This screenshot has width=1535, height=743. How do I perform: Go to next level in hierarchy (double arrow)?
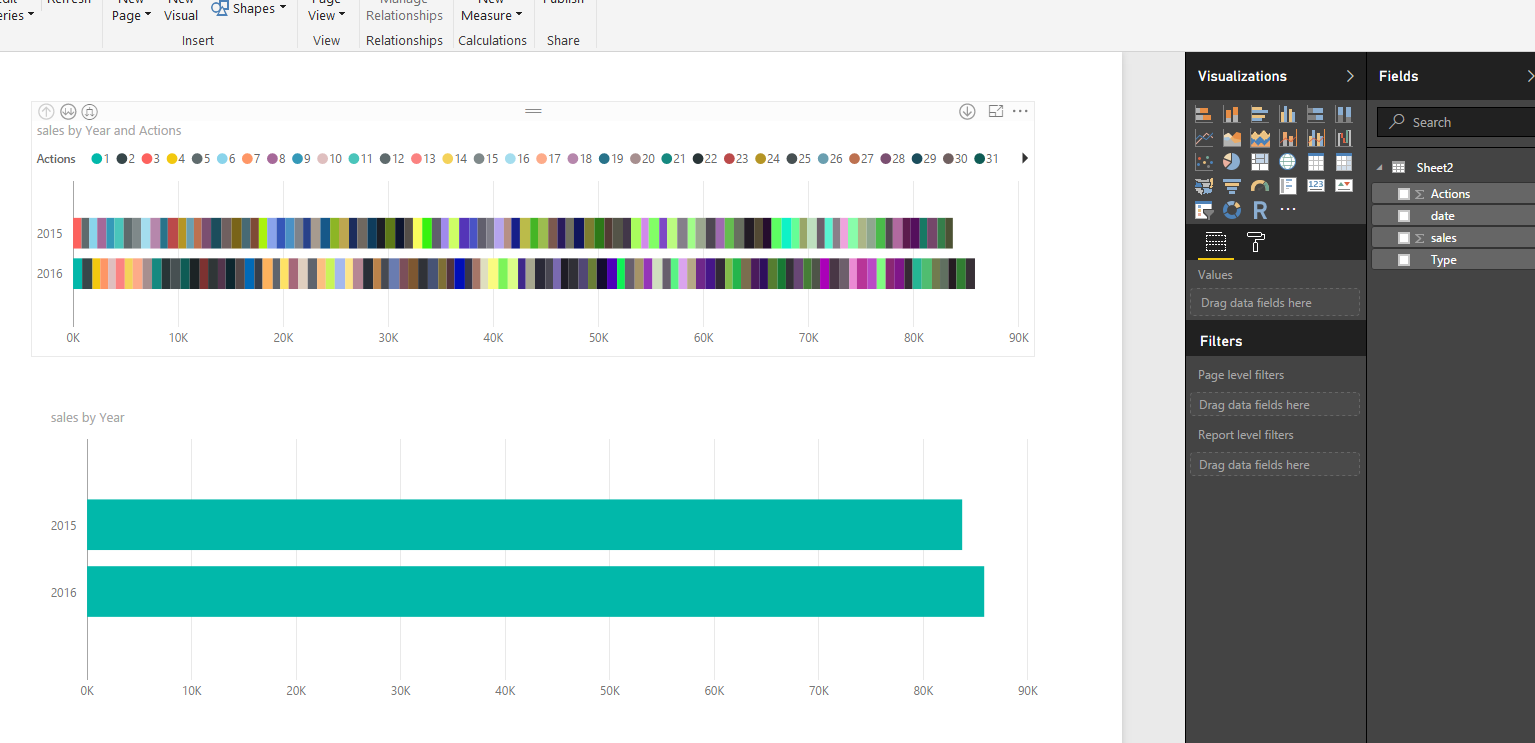tap(68, 112)
